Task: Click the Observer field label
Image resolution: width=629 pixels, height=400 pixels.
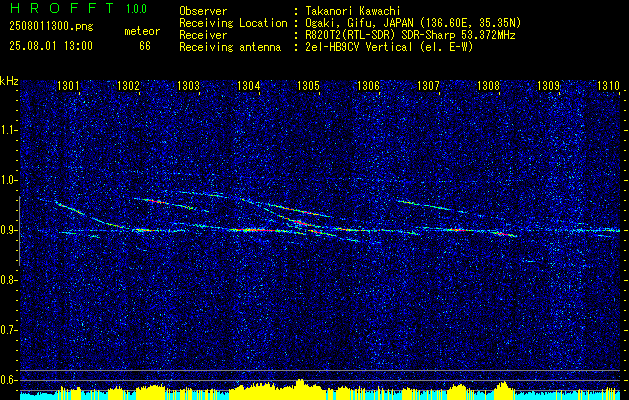Action: [x=203, y=11]
